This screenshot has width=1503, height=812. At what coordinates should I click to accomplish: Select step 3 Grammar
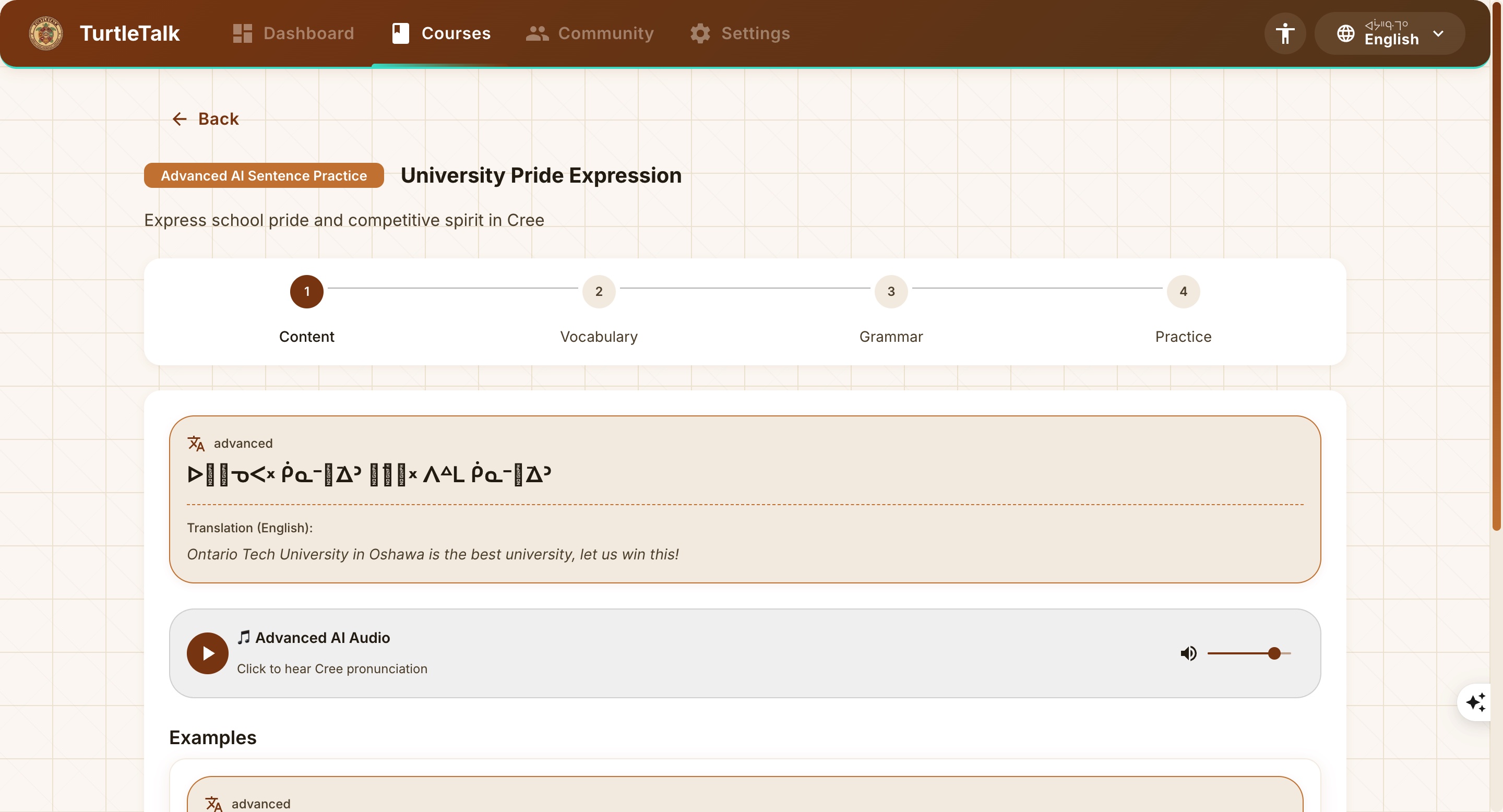(890, 291)
